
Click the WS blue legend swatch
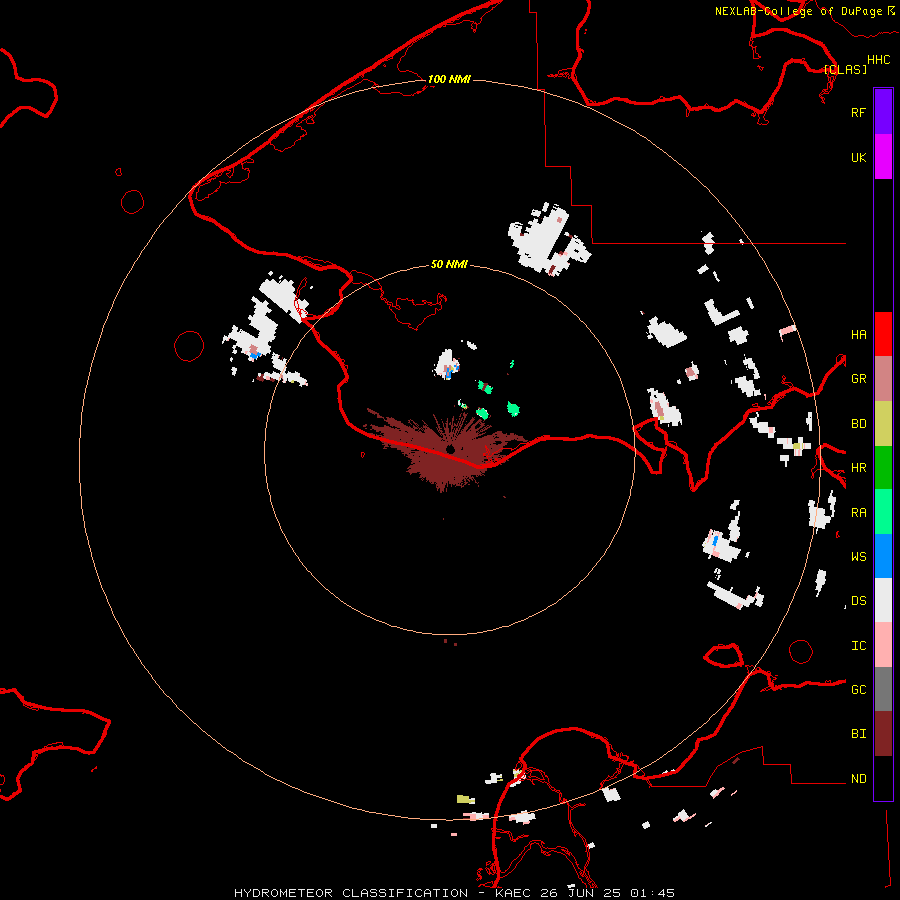point(883,556)
